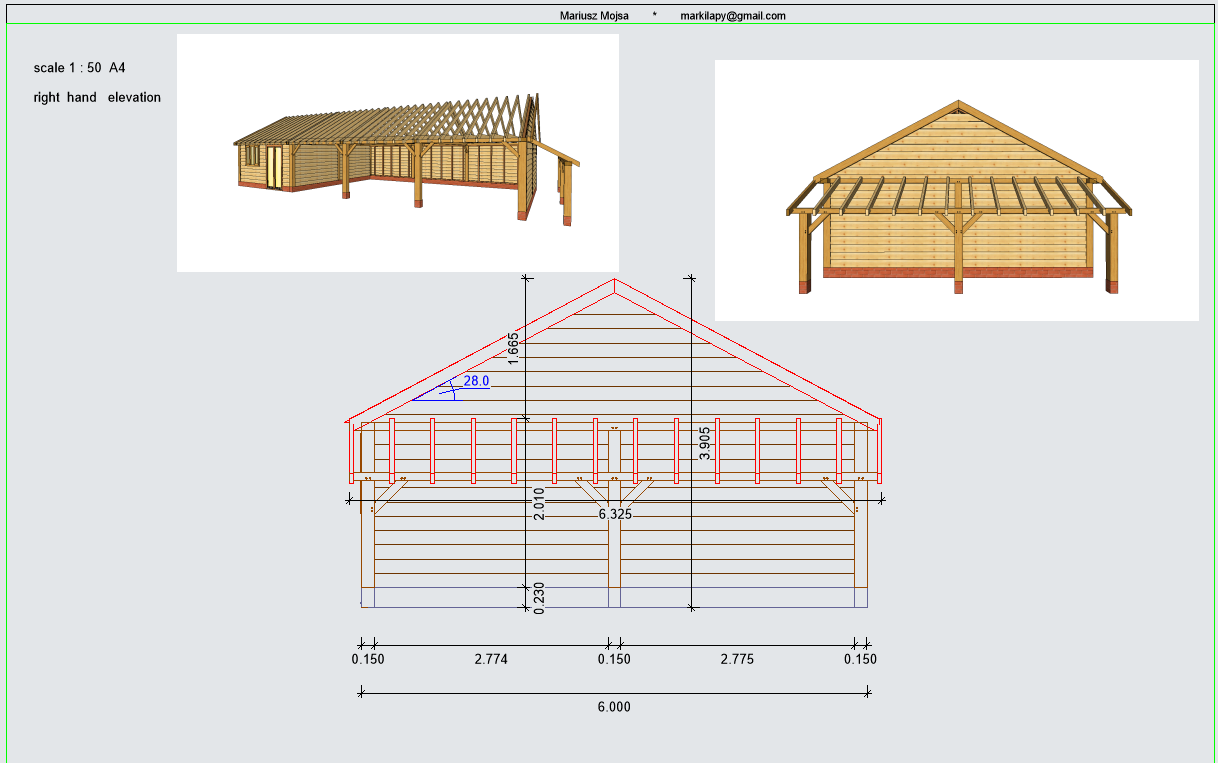Click the 6.325 horizontal width dimension
Viewport: 1218px width, 763px height.
coord(615,514)
